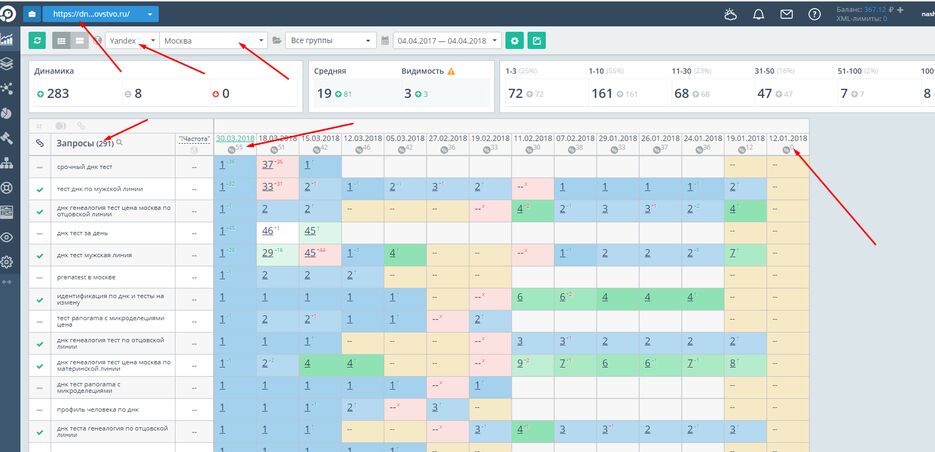Image resolution: width=935 pixels, height=452 pixels.
Task: Open the notifications bell
Action: pos(759,15)
